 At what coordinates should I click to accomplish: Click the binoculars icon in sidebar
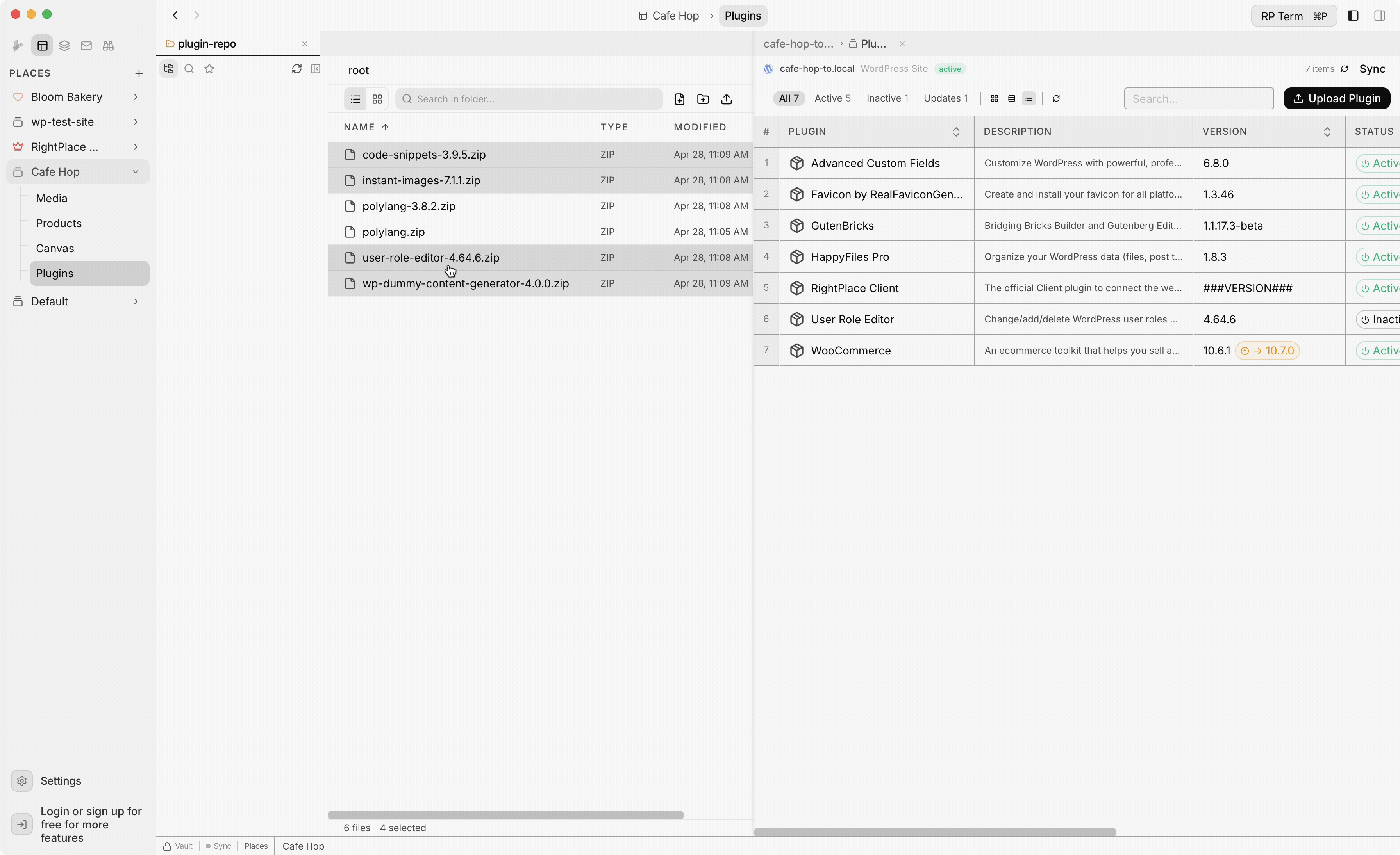tap(108, 45)
